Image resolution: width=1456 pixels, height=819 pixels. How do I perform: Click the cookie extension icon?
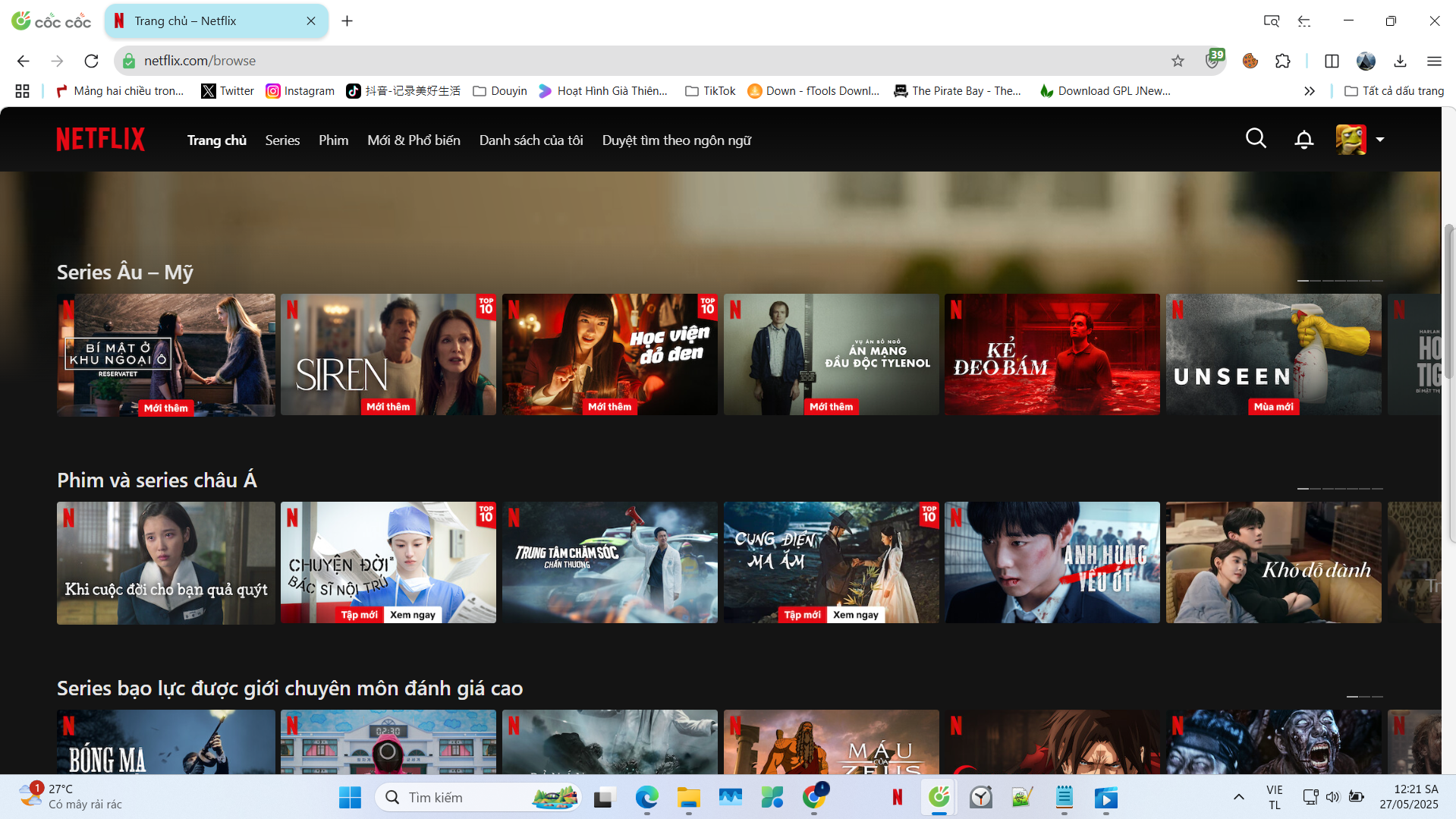pyautogui.click(x=1250, y=61)
